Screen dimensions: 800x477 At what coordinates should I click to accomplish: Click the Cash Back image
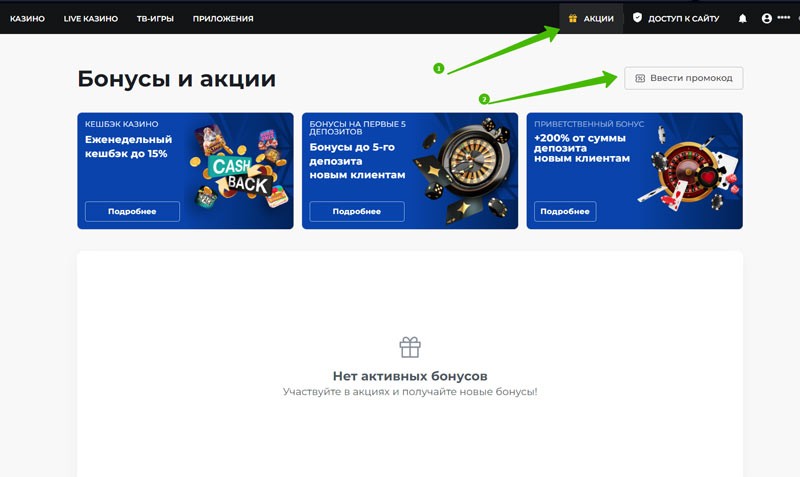pyautogui.click(x=239, y=168)
